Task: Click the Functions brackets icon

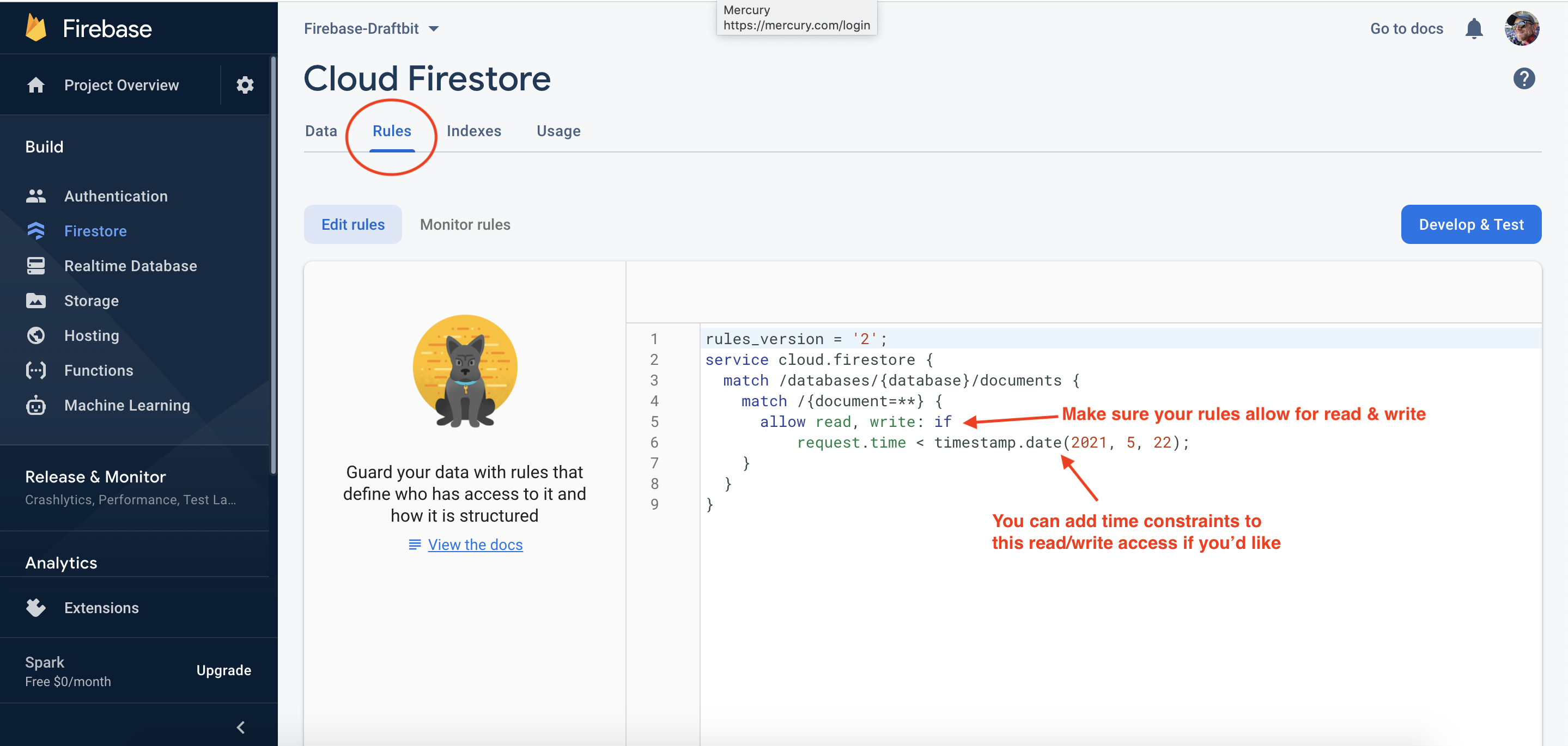Action: [36, 370]
